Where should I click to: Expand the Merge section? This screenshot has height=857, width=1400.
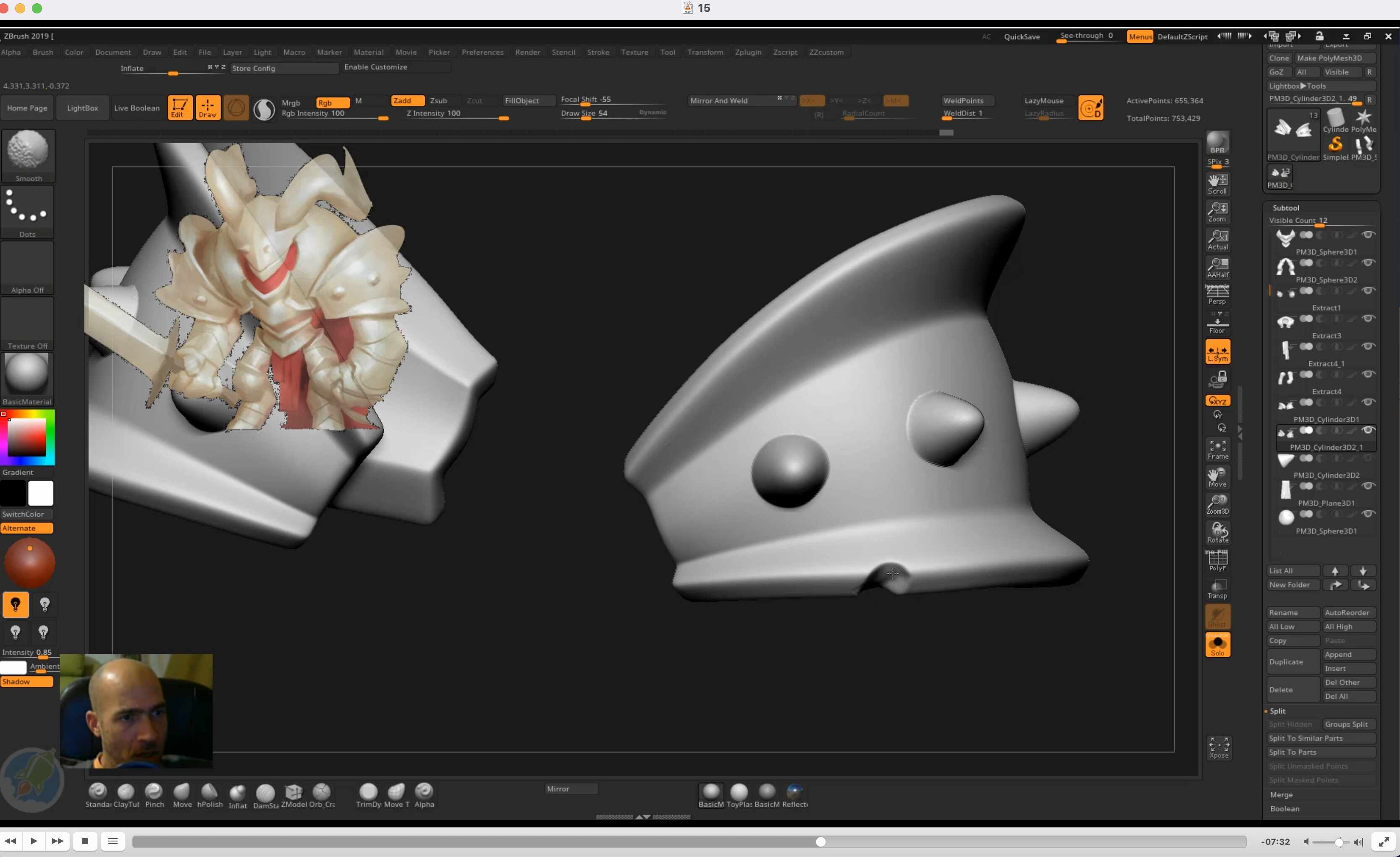[1281, 794]
